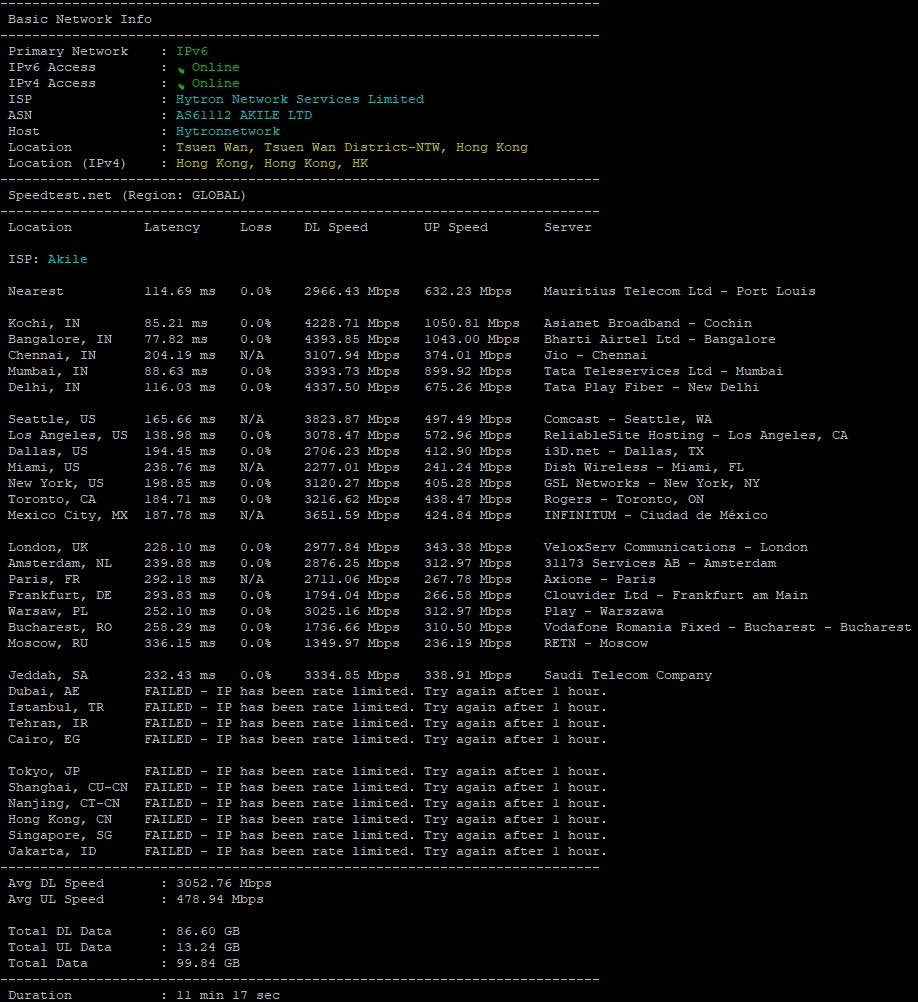This screenshot has width=918, height=1002.
Task: Click the Kochi, IN location row label
Action: point(43,323)
